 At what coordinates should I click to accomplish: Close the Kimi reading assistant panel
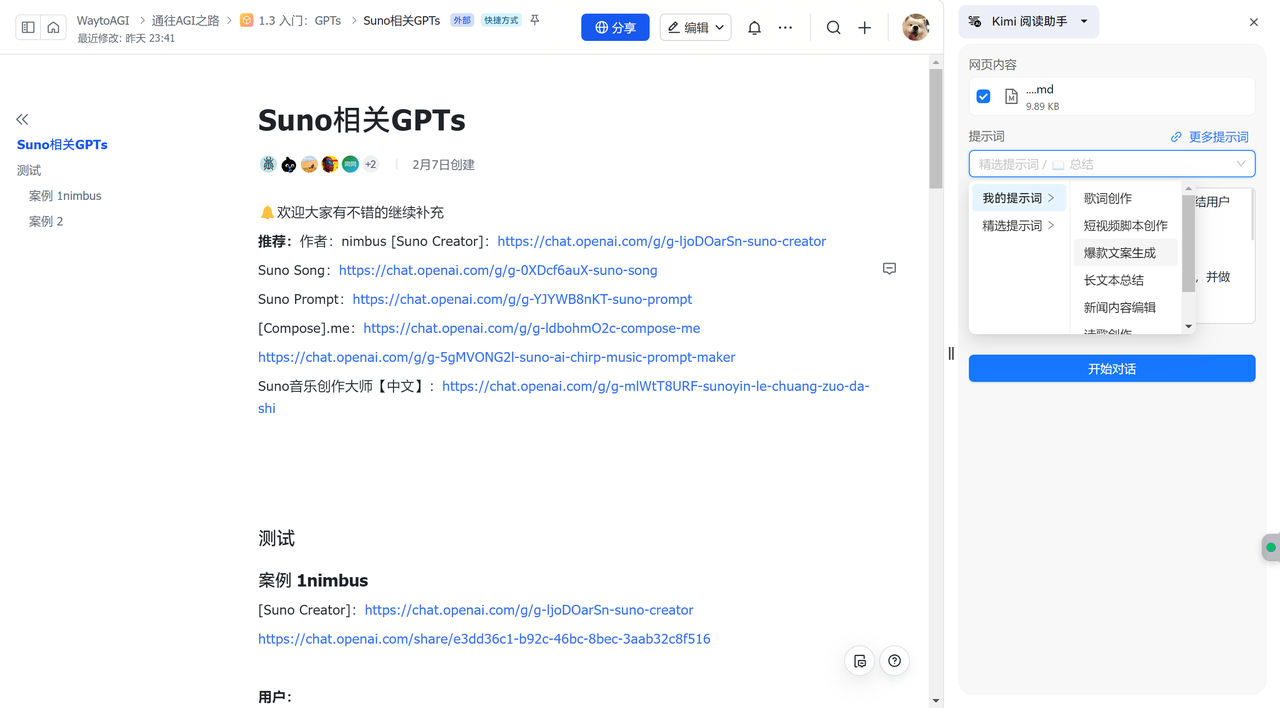click(1254, 22)
